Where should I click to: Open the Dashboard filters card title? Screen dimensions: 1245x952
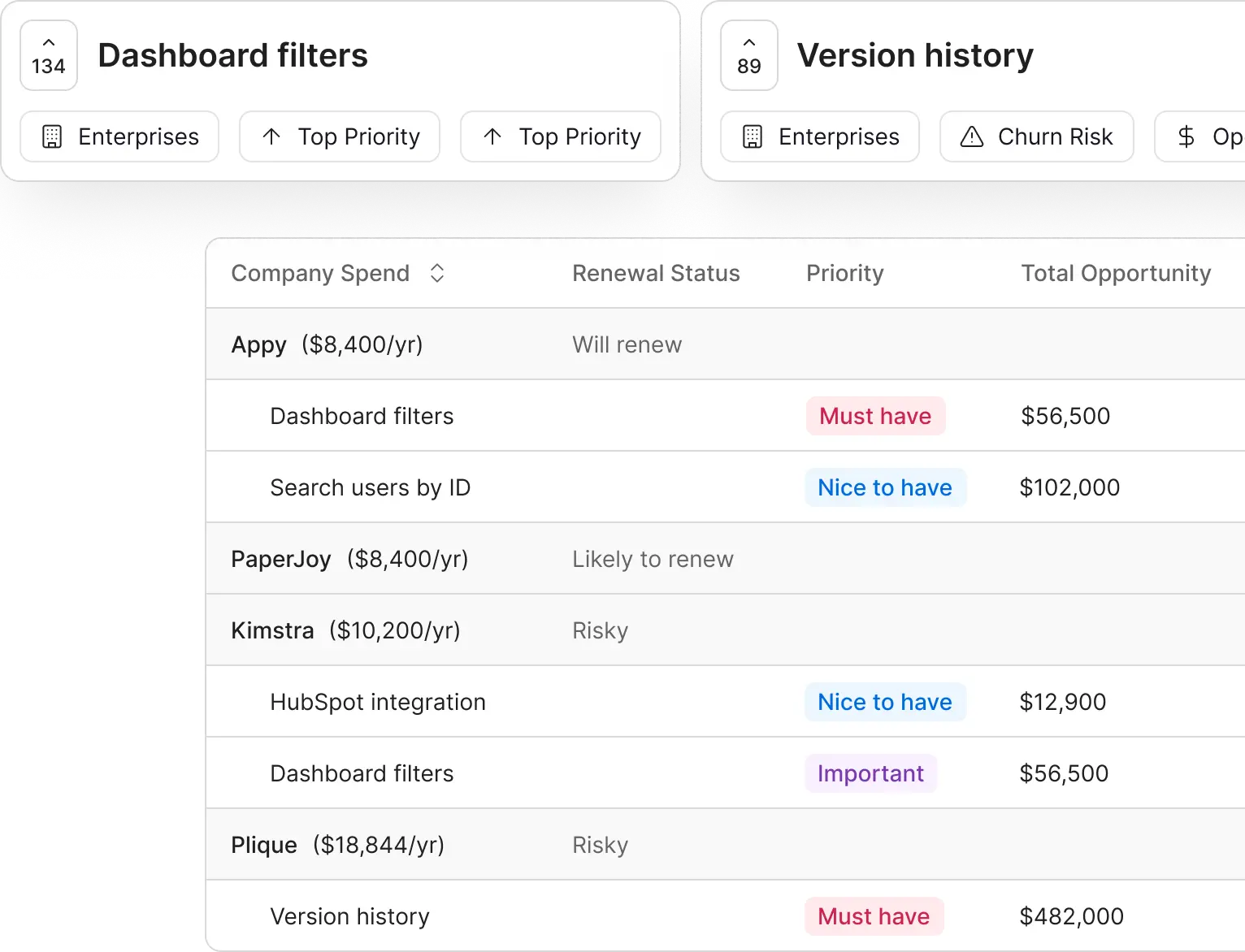[232, 55]
